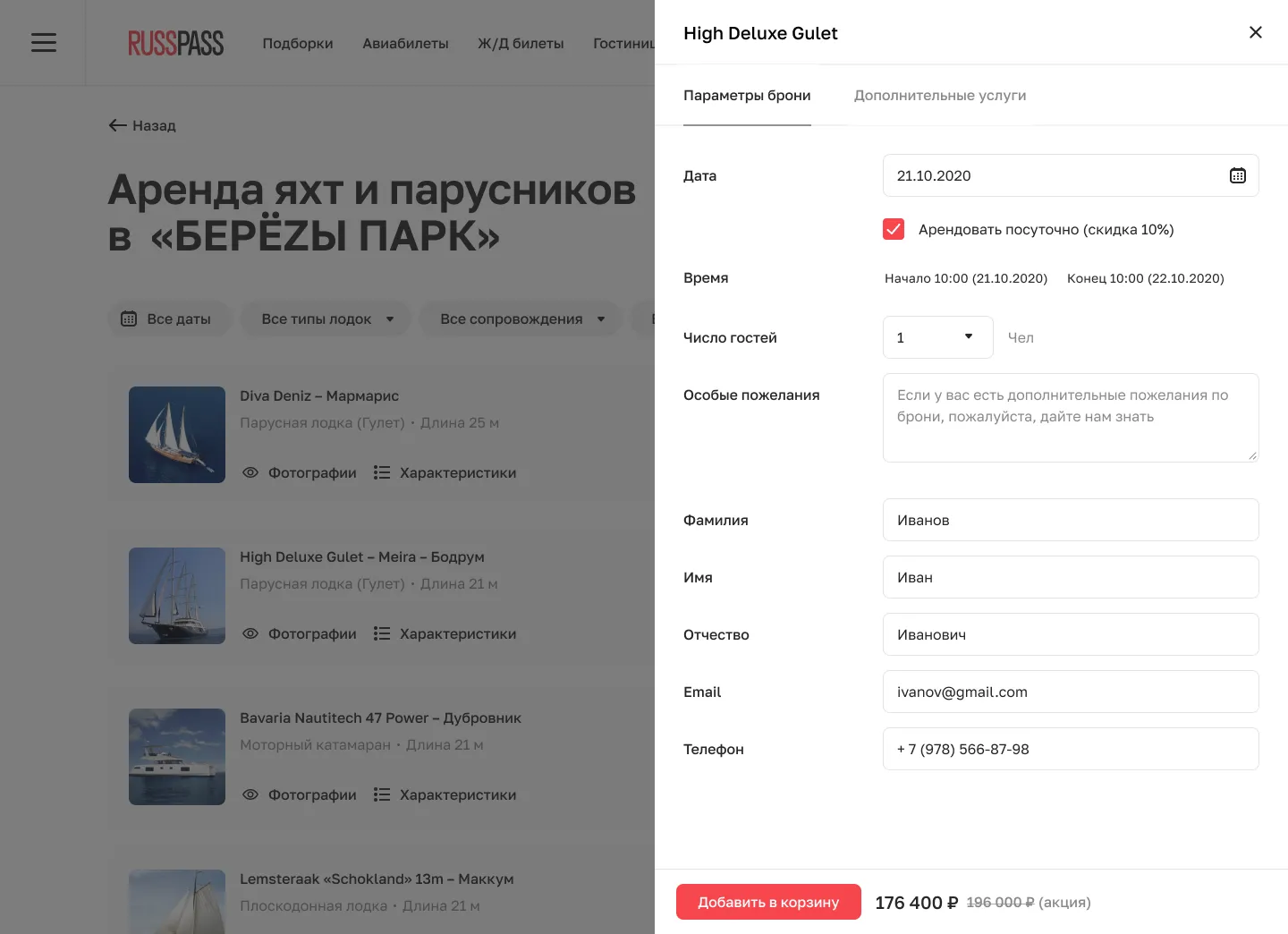
Task: Open Все даты filter
Action: point(169,318)
